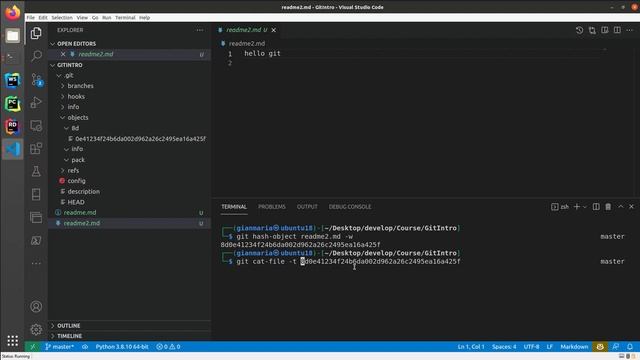Open the Extensions view
Viewport: 640px width, 360px height.
pos(36,148)
